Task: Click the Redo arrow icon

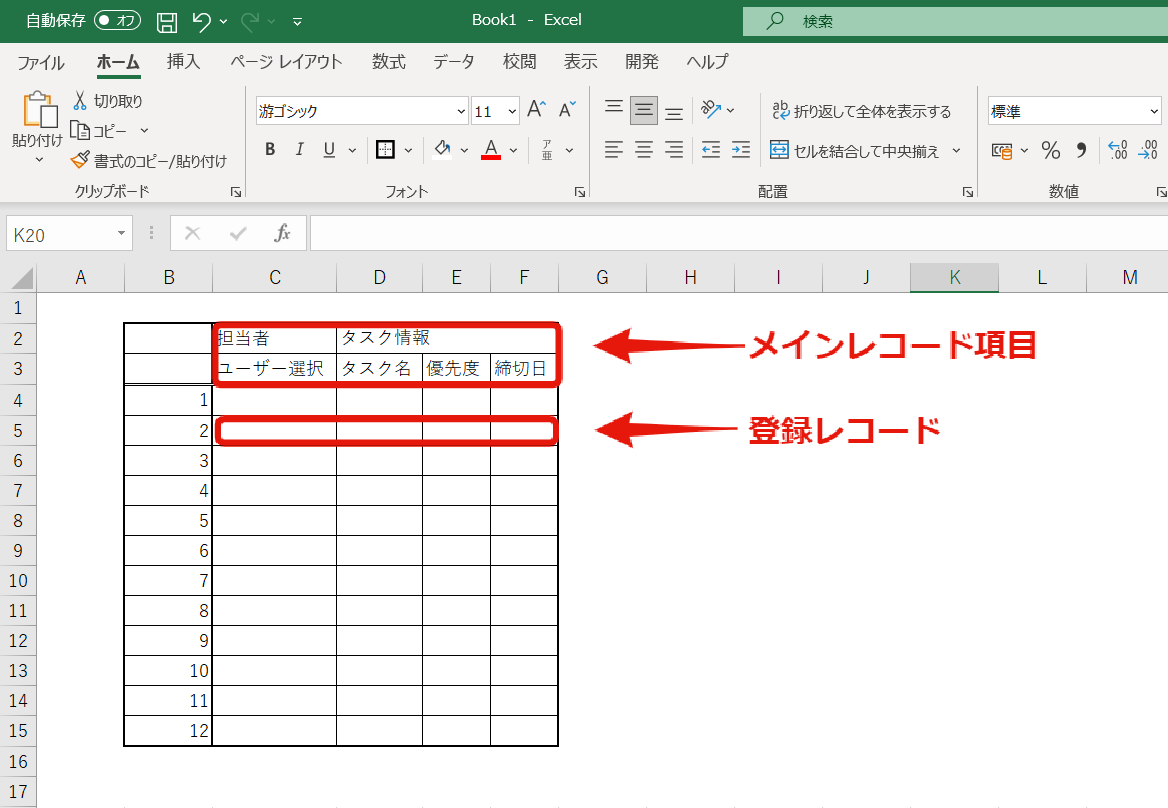Action: click(x=249, y=21)
